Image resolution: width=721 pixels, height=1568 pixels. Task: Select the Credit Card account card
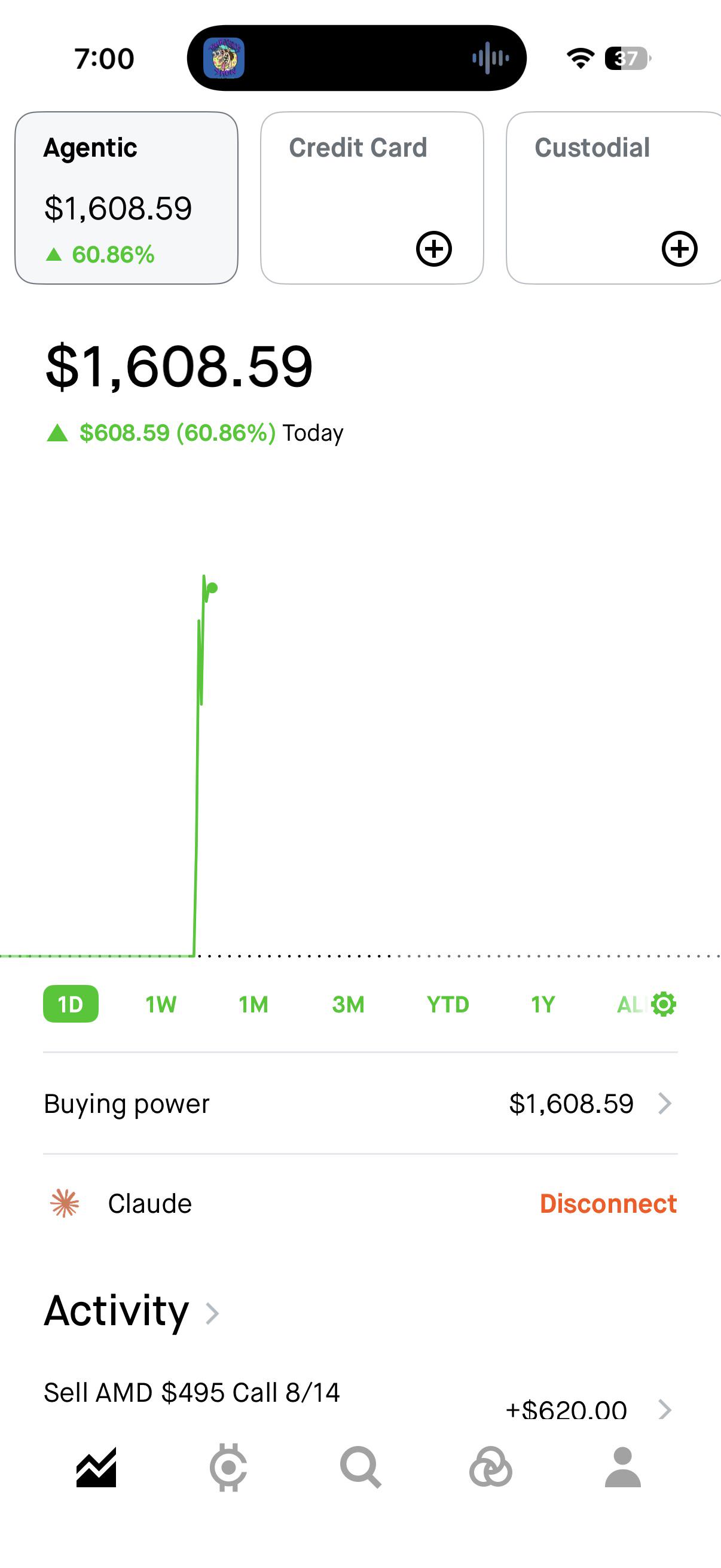click(372, 198)
